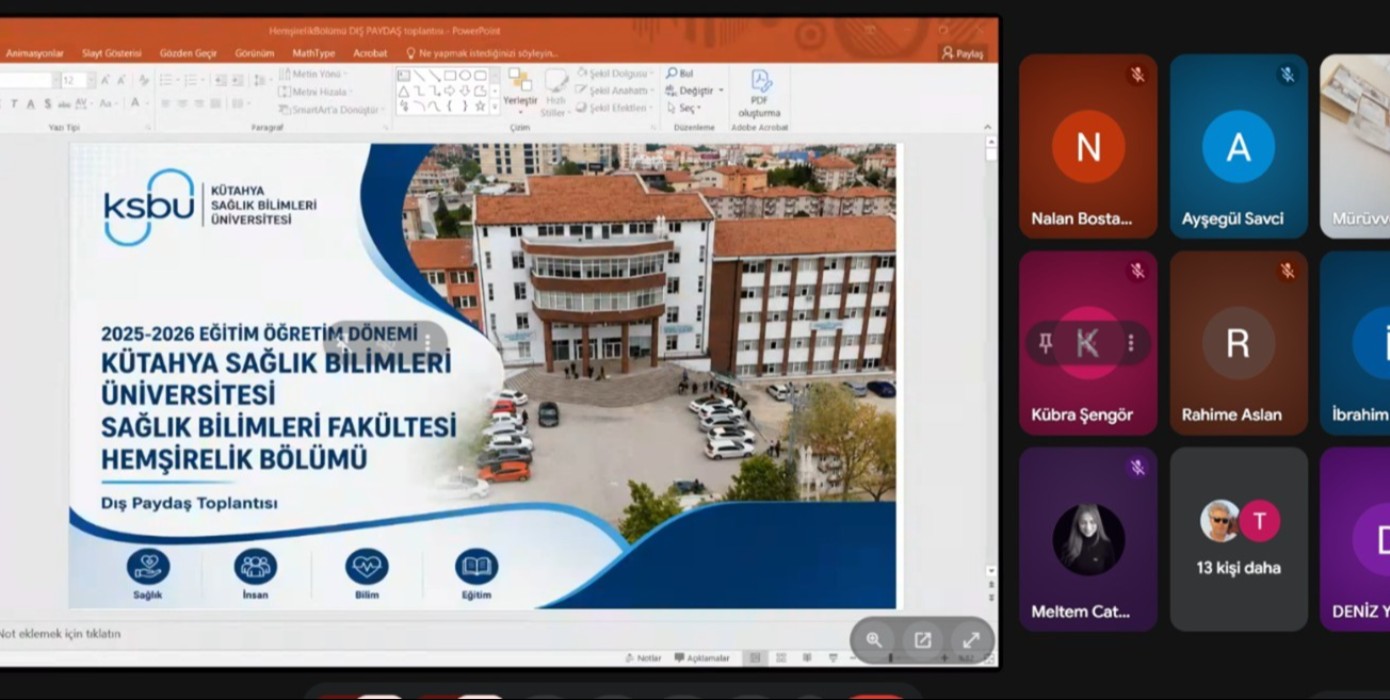Viewport: 1390px width, 700px height.
Task: Click the font color letter A button
Action: pyautogui.click(x=135, y=103)
